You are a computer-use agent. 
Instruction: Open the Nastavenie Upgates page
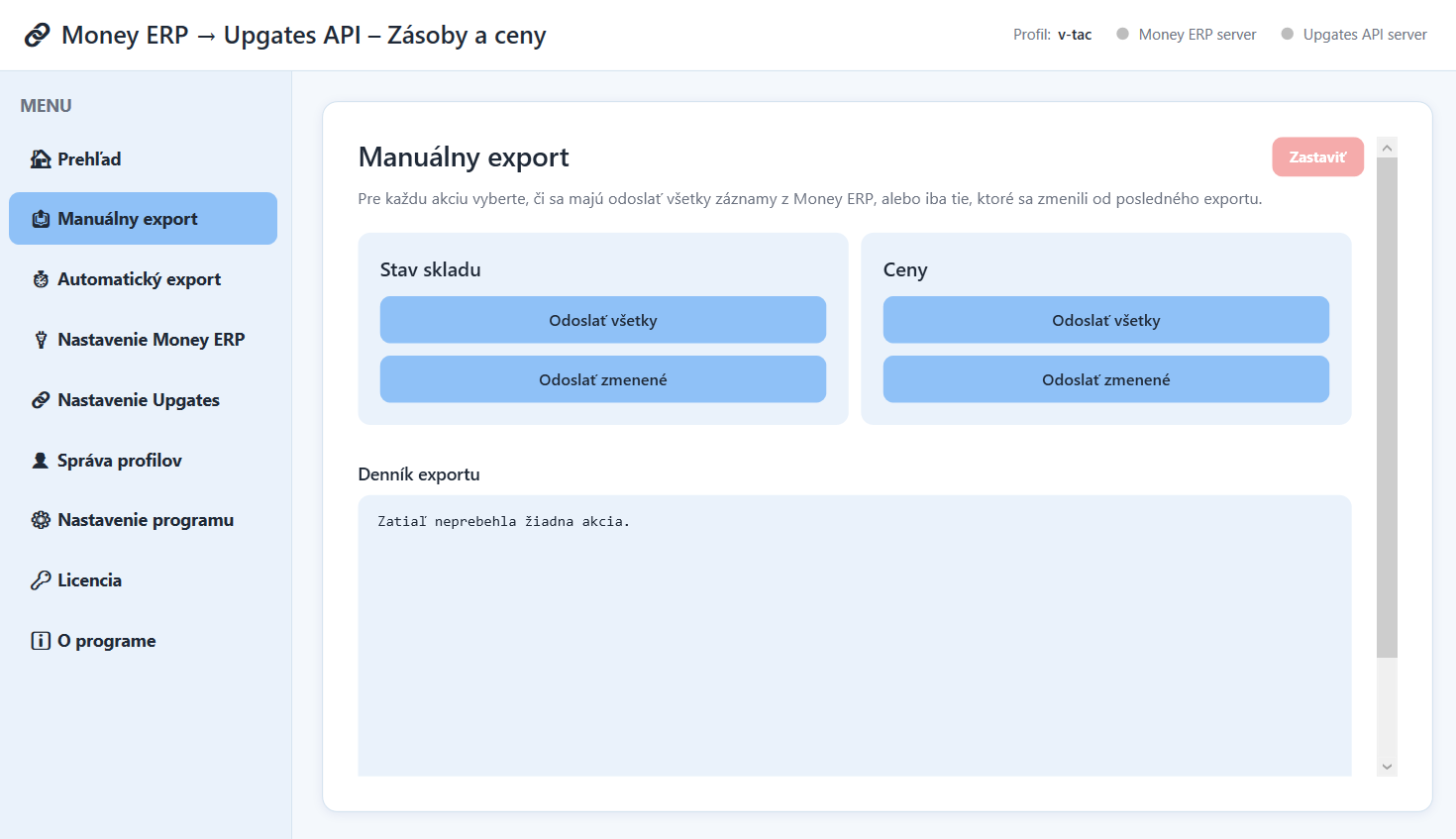pyautogui.click(x=143, y=400)
